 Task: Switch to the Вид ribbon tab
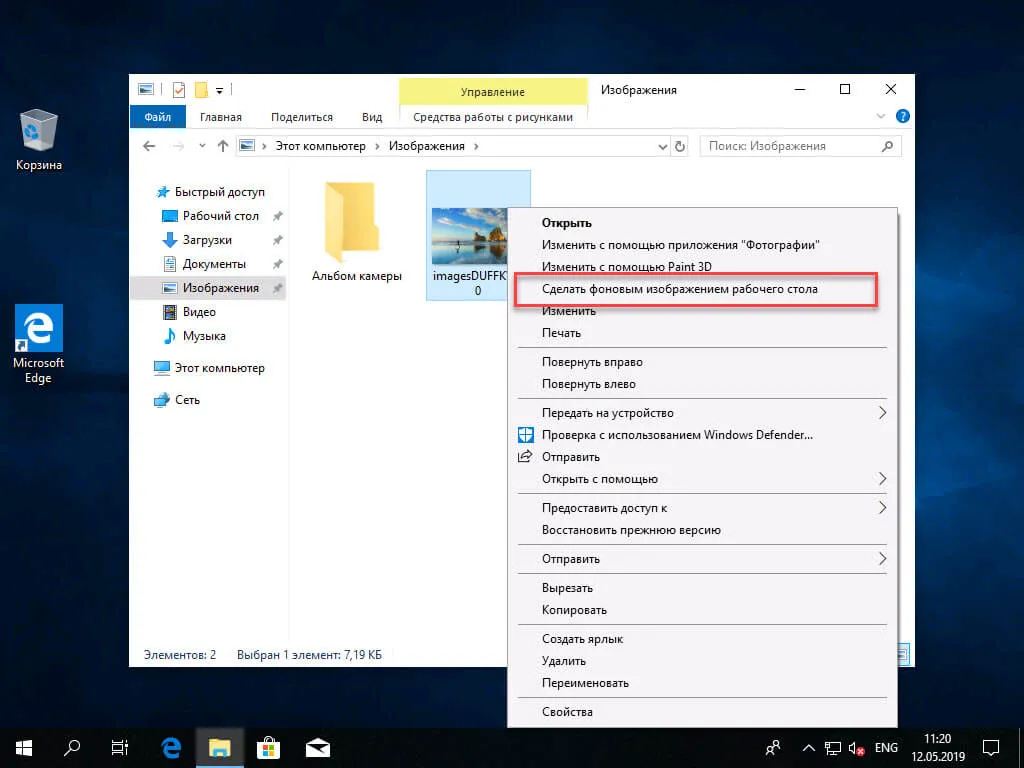[372, 117]
